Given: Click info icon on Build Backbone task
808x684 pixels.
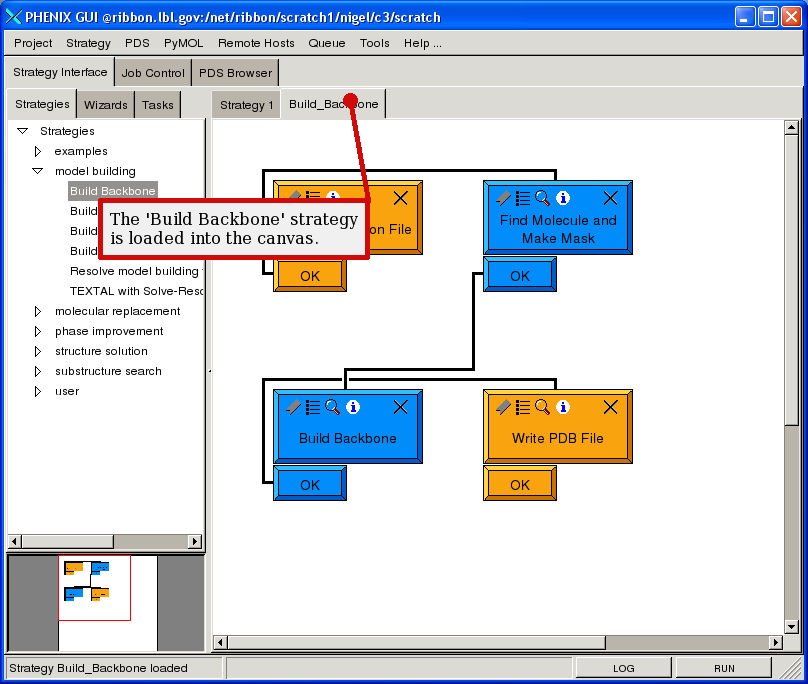Looking at the screenshot, I should tap(353, 407).
